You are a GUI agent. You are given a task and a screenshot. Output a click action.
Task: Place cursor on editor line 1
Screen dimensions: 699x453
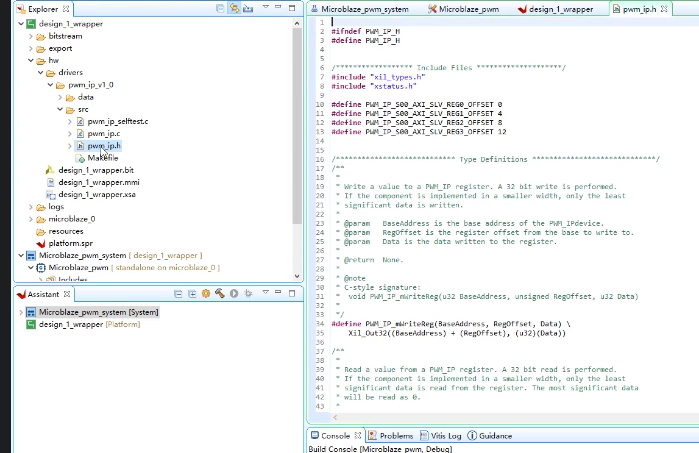coord(513,22)
